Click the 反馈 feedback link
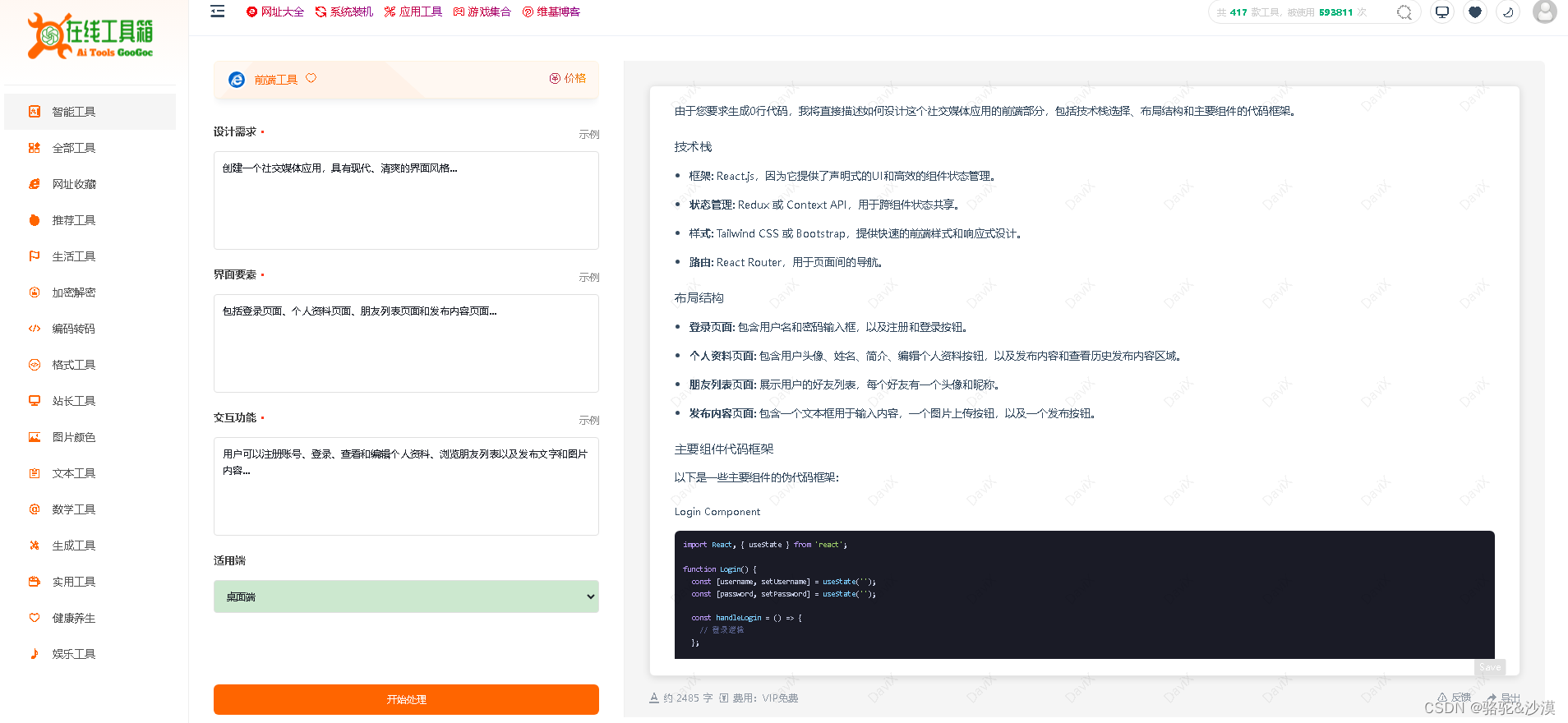The height and width of the screenshot is (723, 1568). (1455, 698)
